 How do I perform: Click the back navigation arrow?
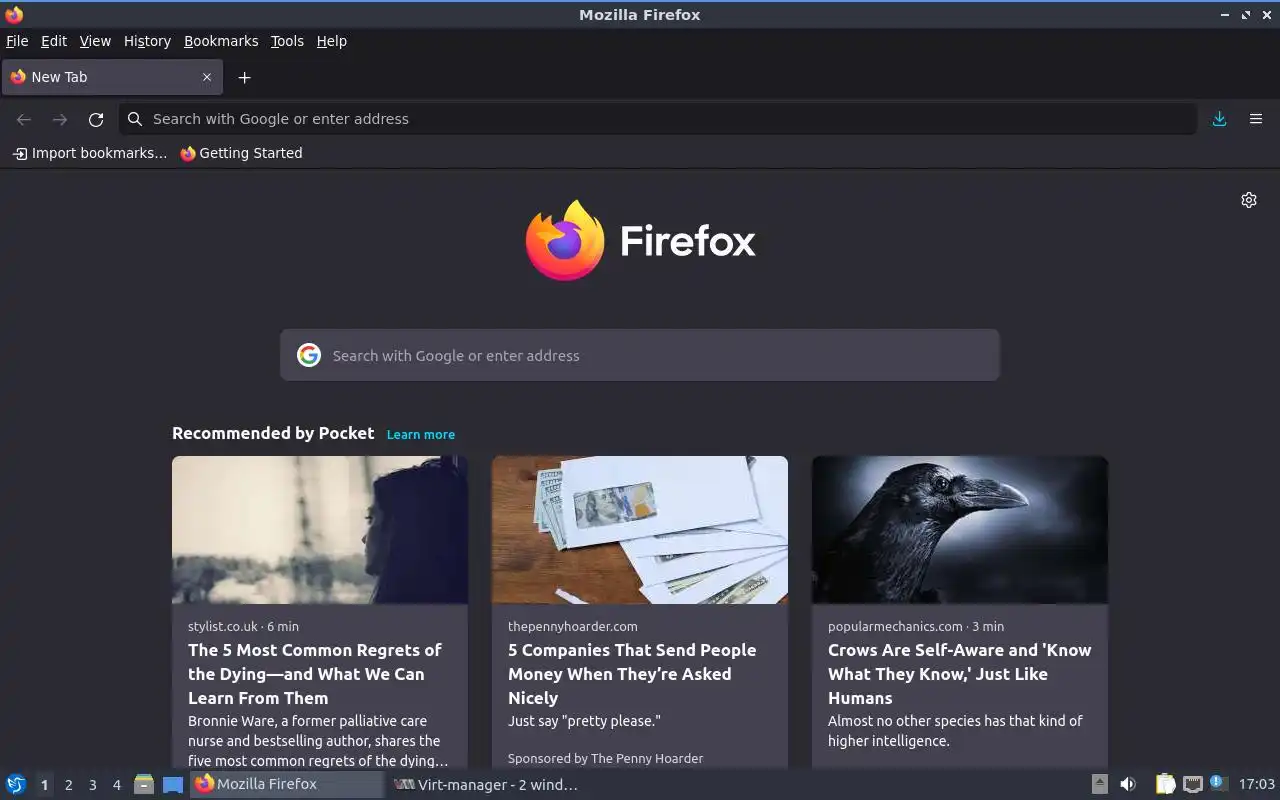(24, 119)
